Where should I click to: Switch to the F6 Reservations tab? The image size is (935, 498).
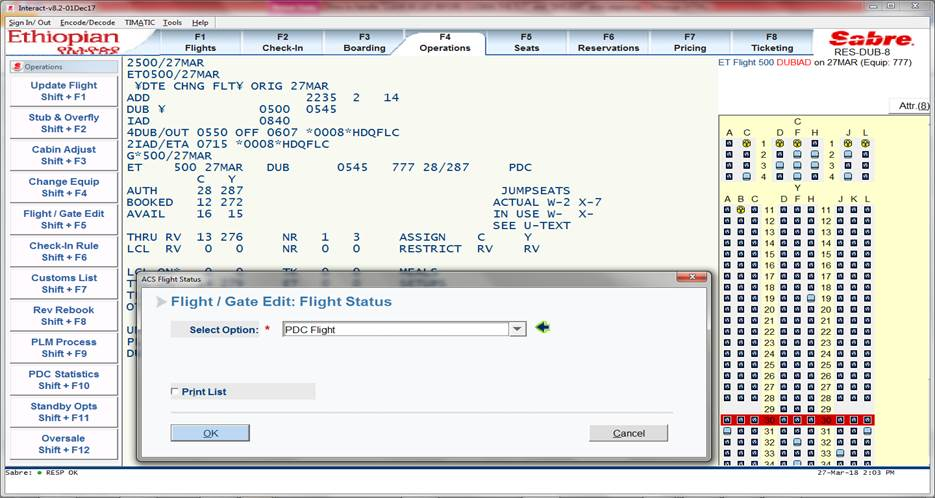click(x=608, y=42)
